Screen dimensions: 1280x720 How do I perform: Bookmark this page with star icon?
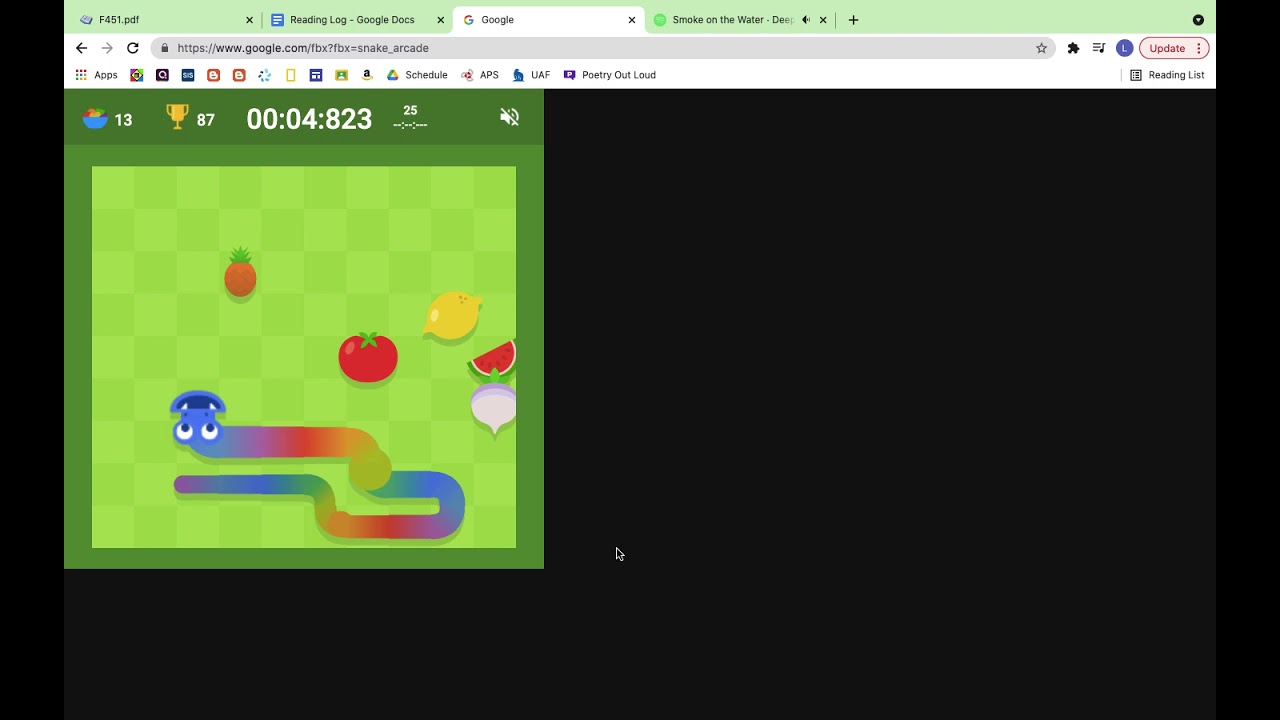[x=1041, y=48]
